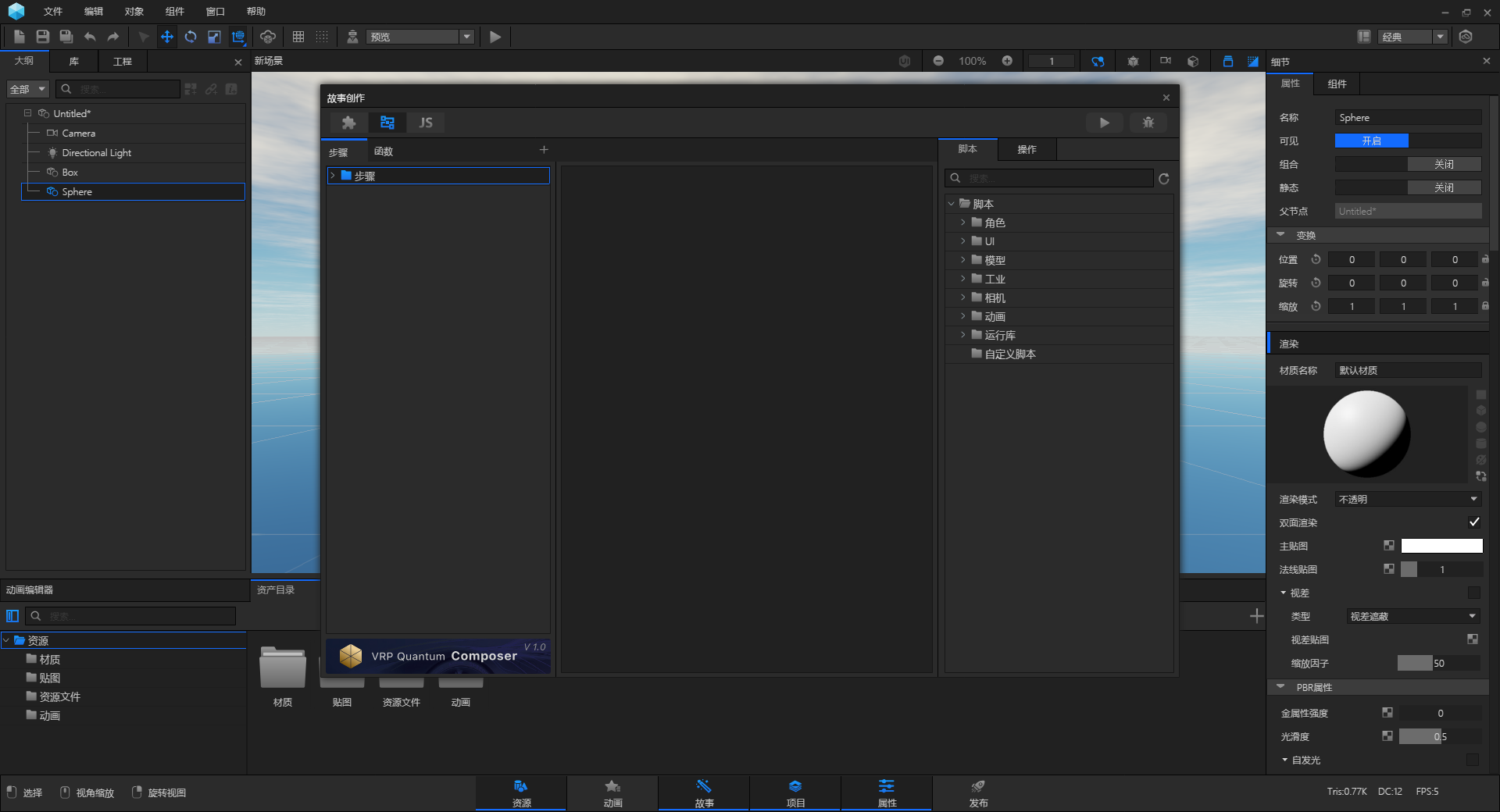The width and height of the screenshot is (1500, 812).
Task: Click the debug bug icon in story dialog
Action: [x=1148, y=123]
